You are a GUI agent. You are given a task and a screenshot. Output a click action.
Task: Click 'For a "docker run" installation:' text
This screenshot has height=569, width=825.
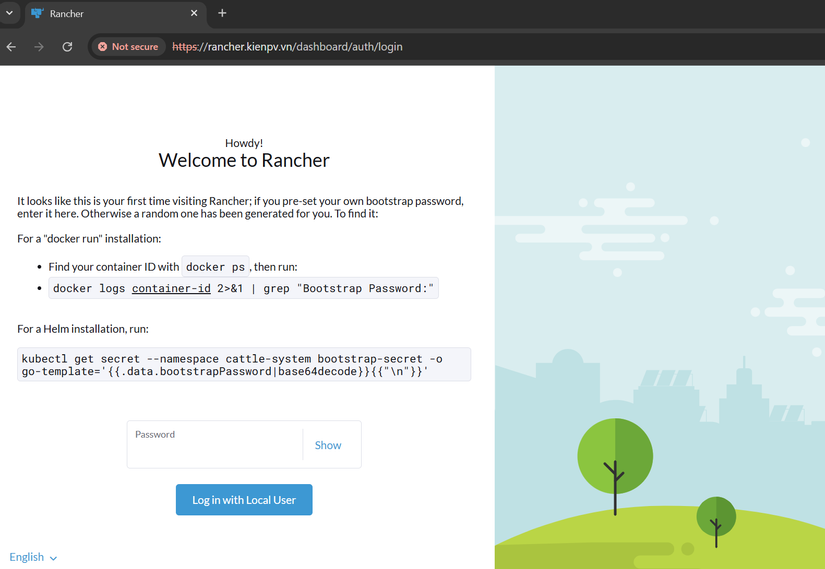point(89,239)
